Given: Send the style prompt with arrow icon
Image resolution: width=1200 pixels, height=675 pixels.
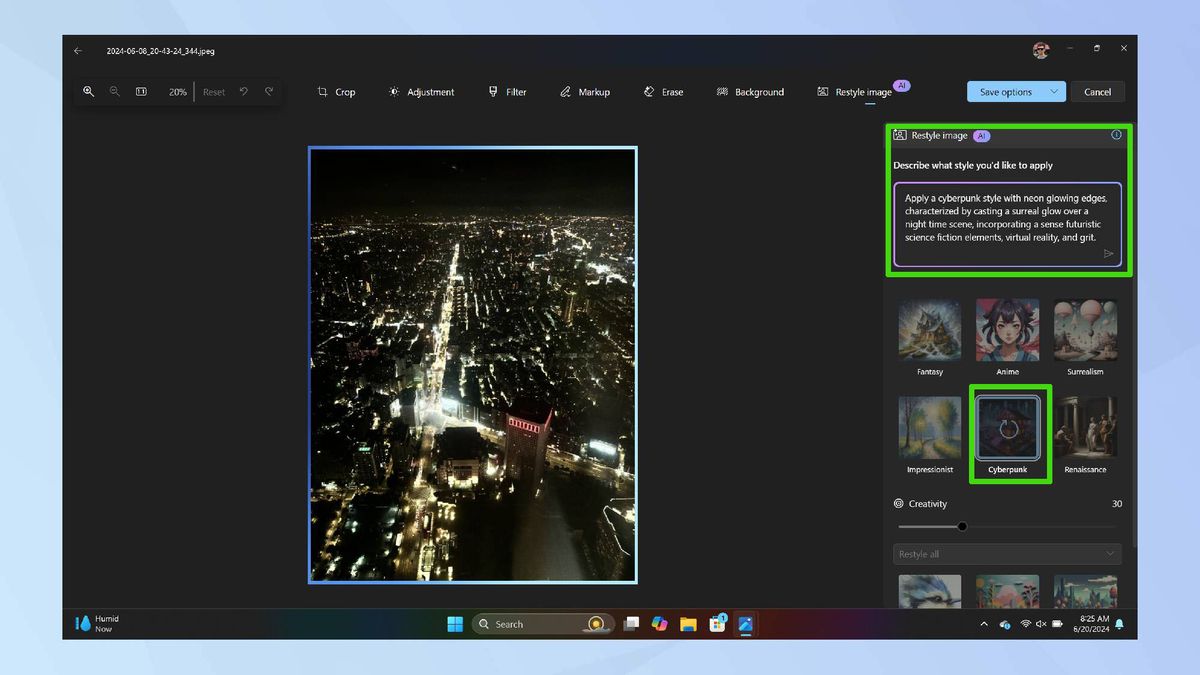Looking at the screenshot, I should (1108, 254).
